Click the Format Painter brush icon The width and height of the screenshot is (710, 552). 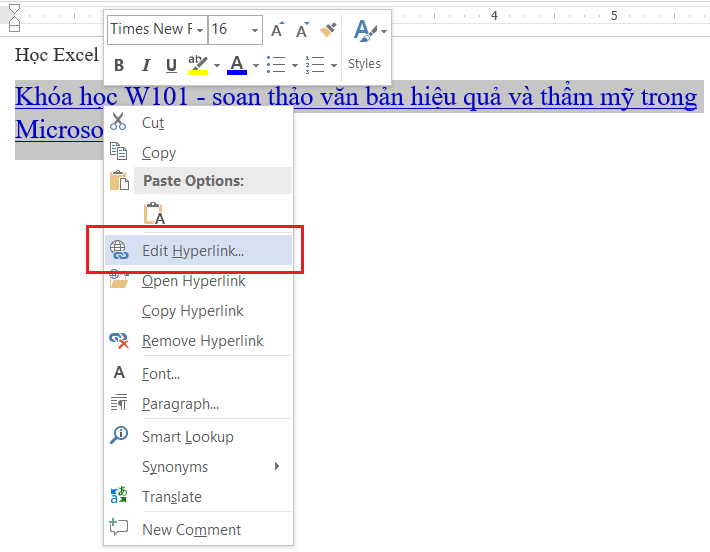[328, 30]
